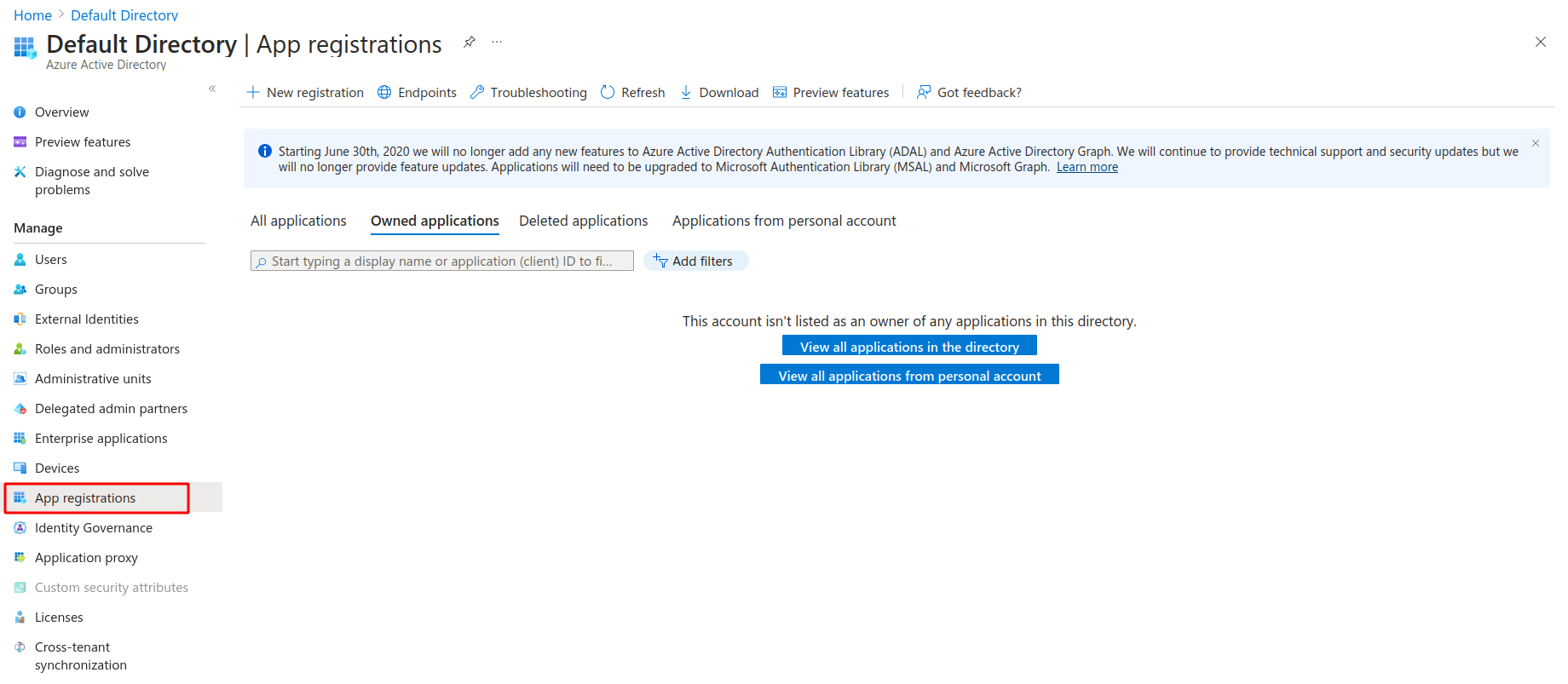Open the Learn more link in banner
Viewport: 1568px width, 684px height.
[x=1087, y=167]
